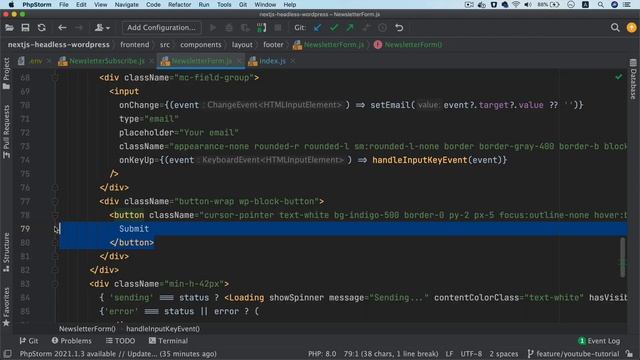Toggle the Project tool window

coord(6,73)
